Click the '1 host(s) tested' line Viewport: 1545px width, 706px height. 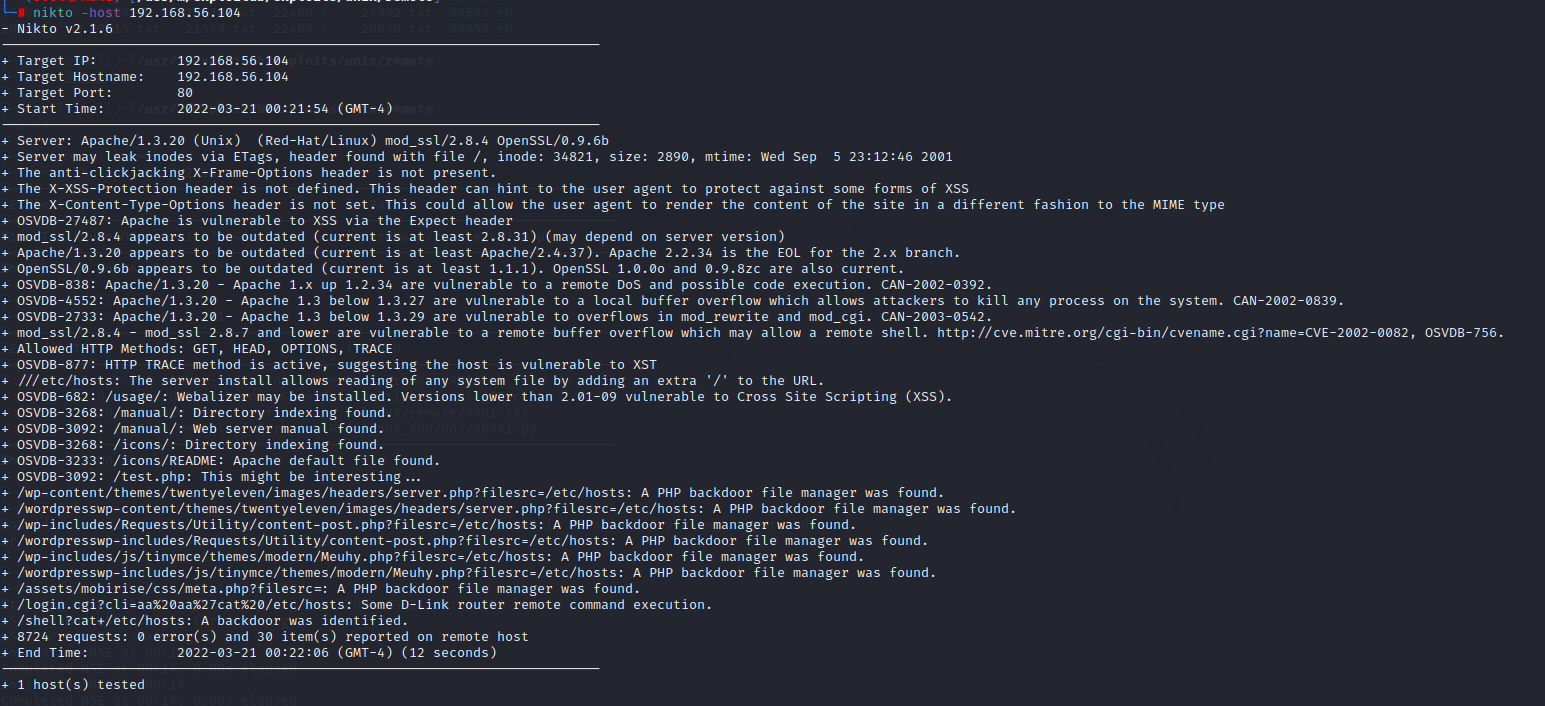pyautogui.click(x=81, y=685)
